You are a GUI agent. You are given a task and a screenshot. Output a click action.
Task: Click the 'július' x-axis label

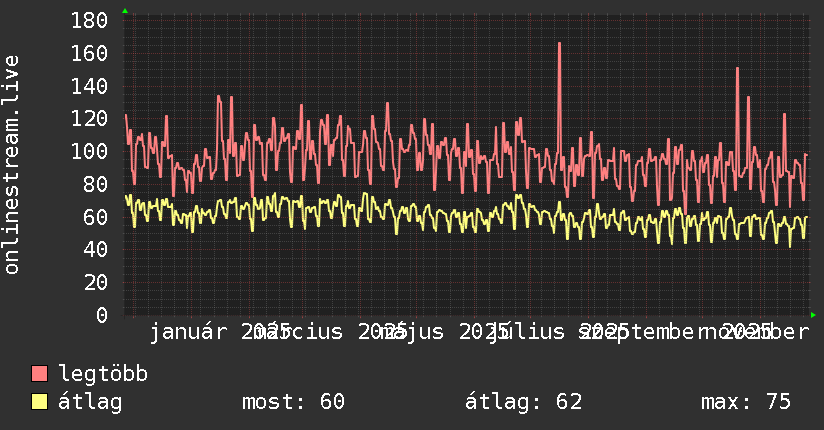527,332
